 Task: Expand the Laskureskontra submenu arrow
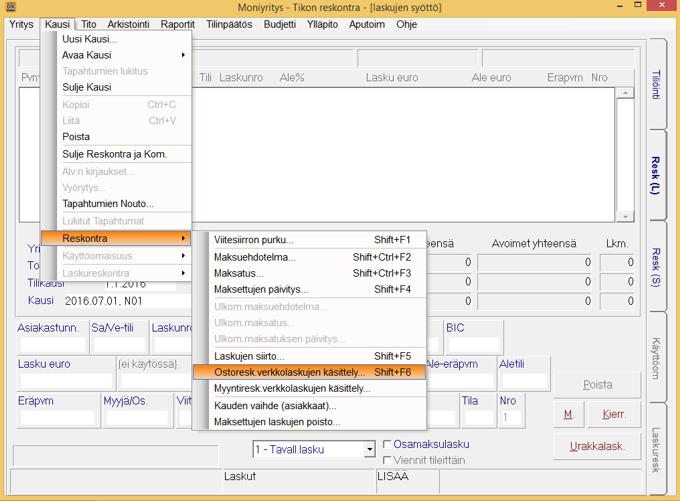tap(183, 273)
